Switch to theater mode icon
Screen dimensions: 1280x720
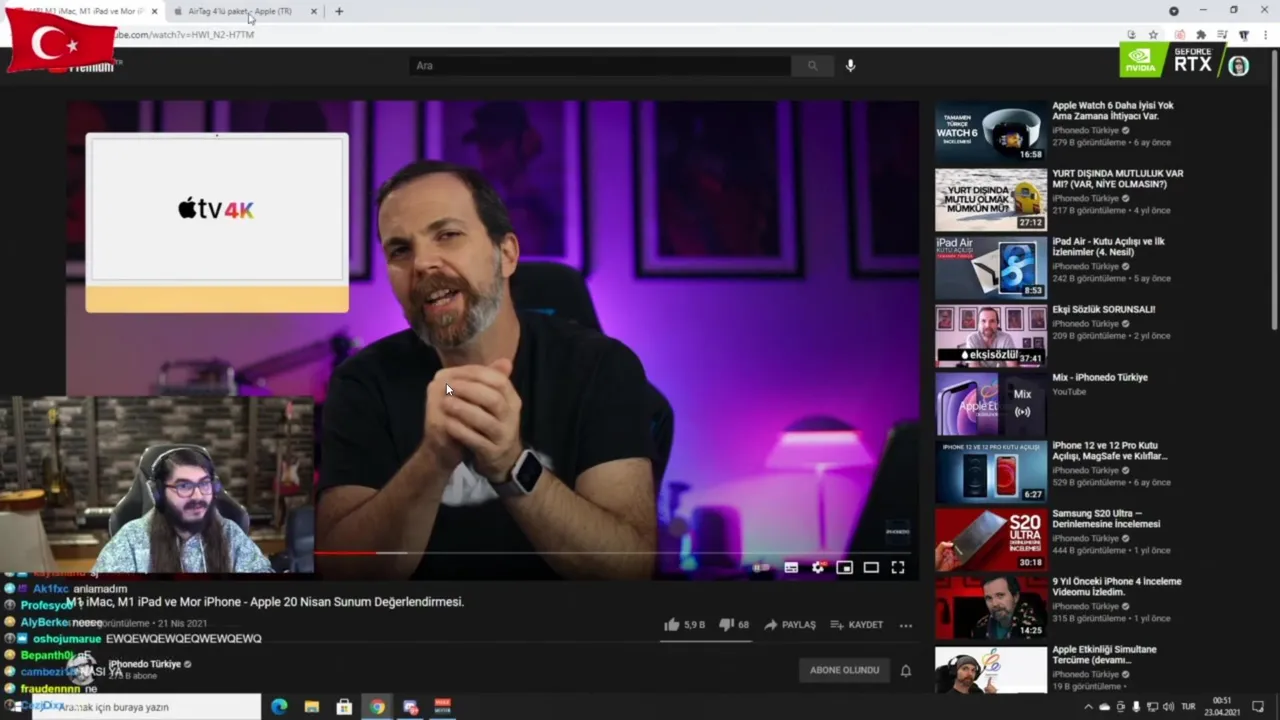click(871, 568)
